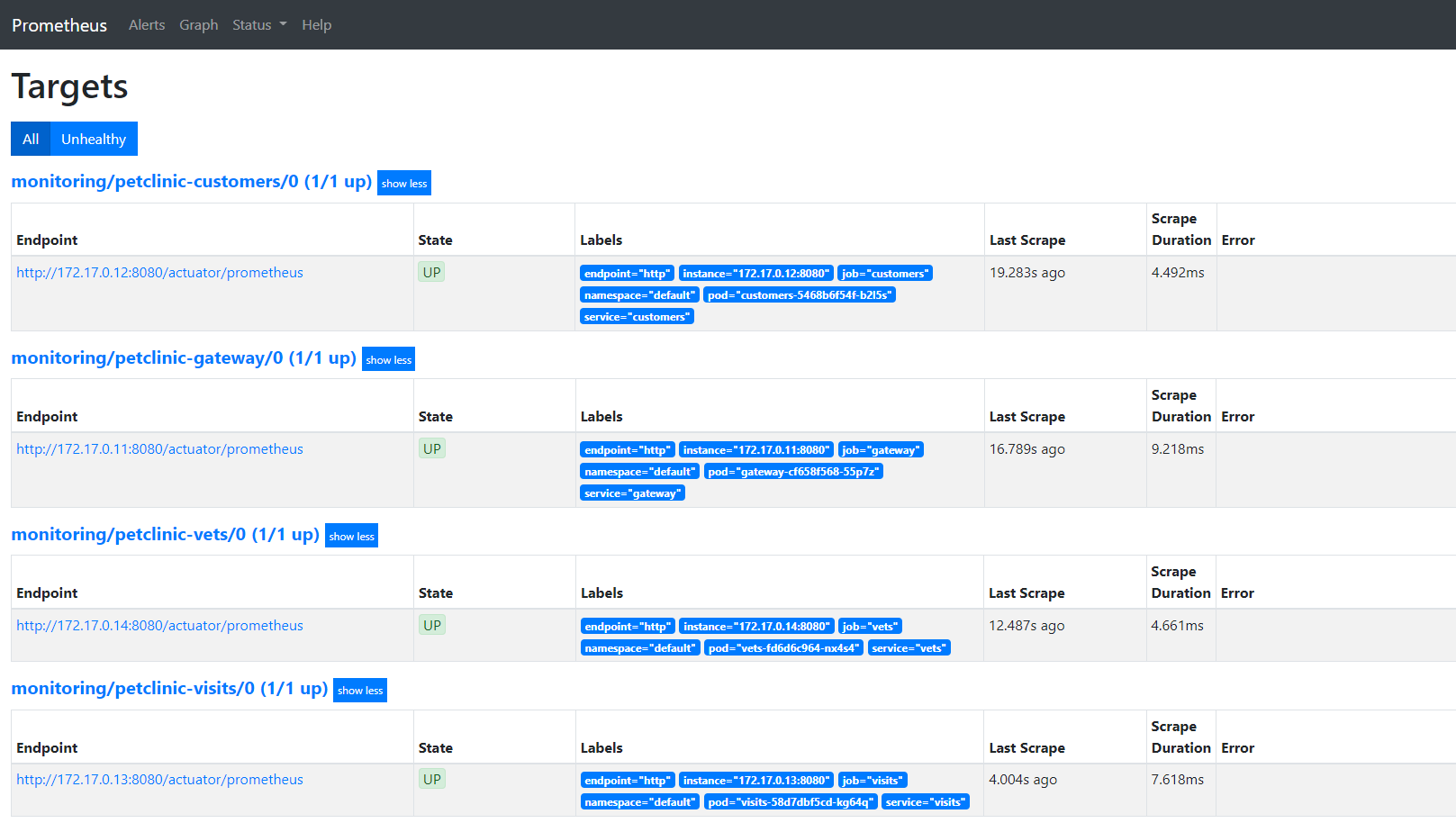The image size is (1456, 832).
Task: Click the UP state badge for visits
Action: [432, 779]
